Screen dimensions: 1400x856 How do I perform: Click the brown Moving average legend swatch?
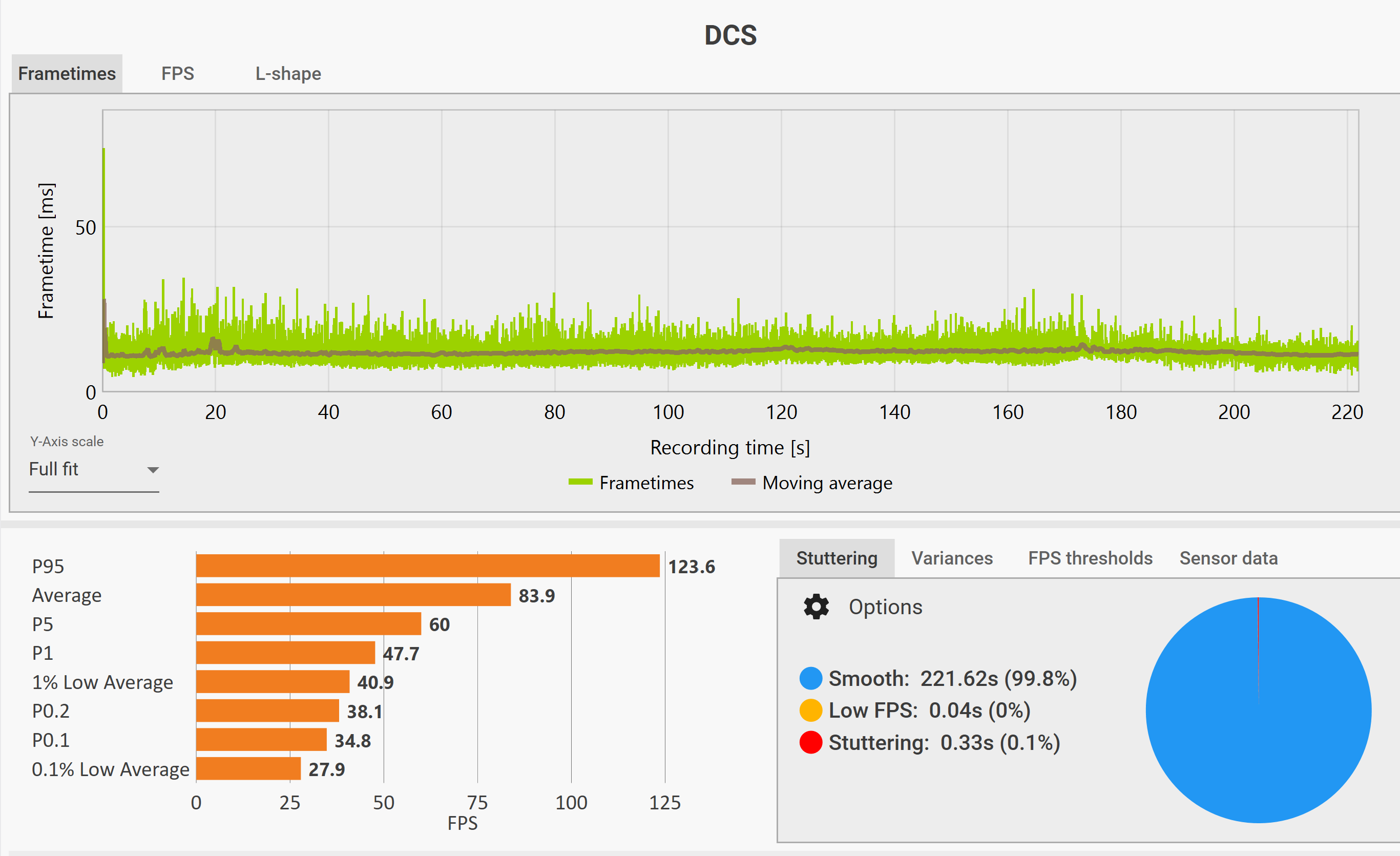(743, 482)
